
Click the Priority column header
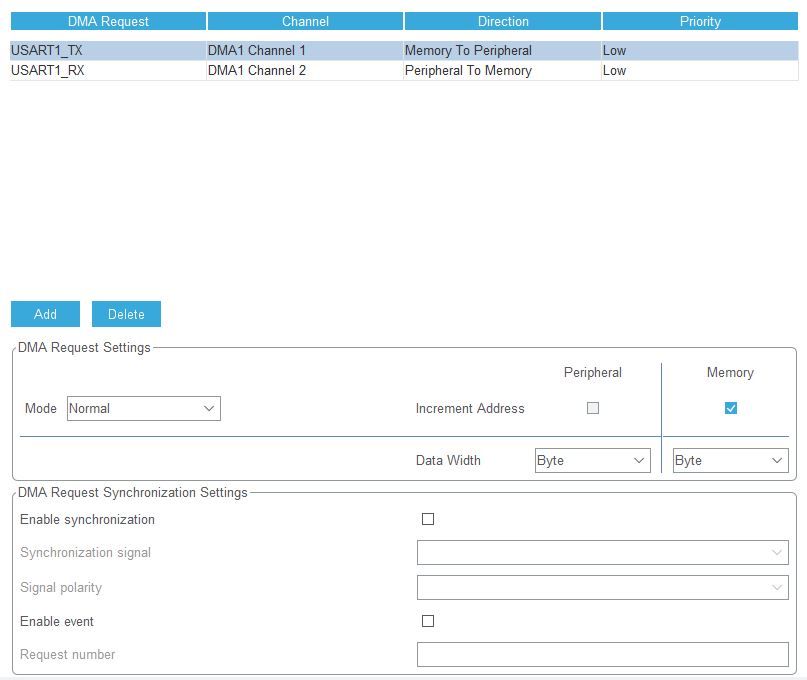click(700, 21)
